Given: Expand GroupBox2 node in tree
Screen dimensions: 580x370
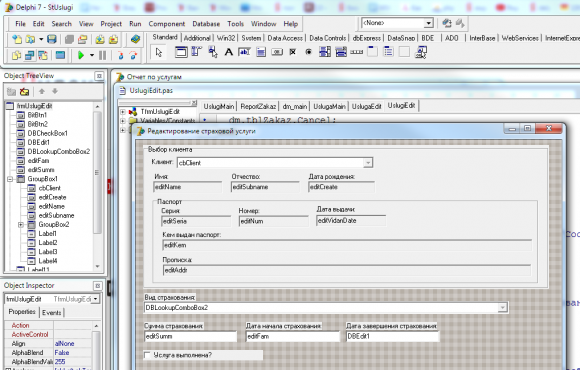Looking at the screenshot, I should click(x=21, y=225).
